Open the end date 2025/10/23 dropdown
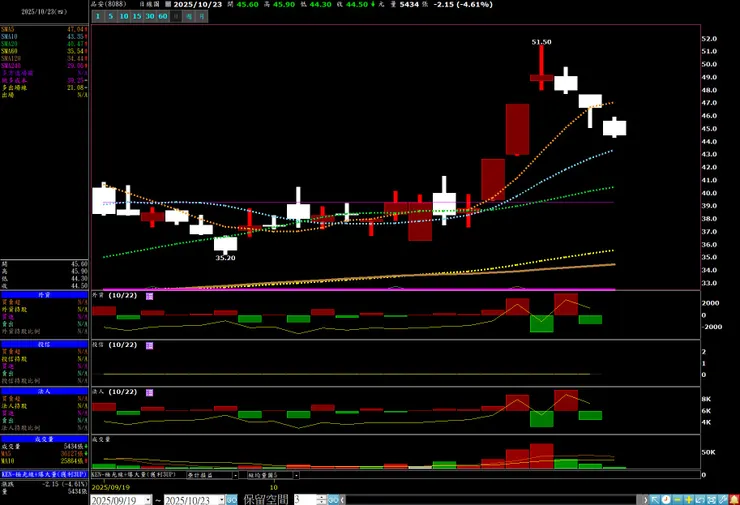Image resolution: width=740 pixels, height=505 pixels. pos(221,500)
